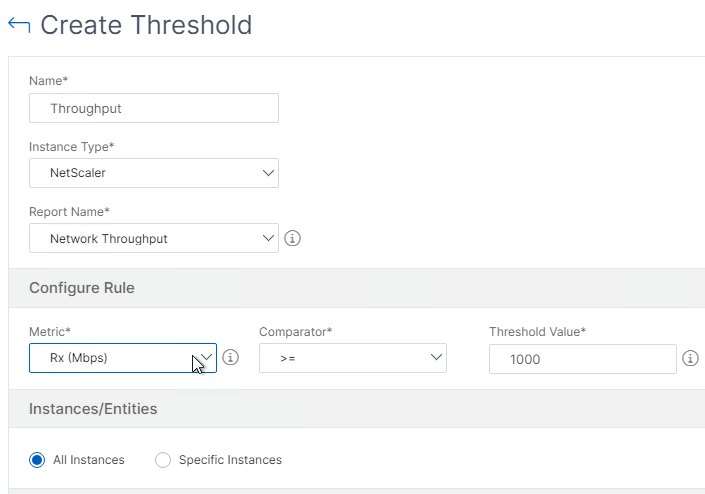Edit the Threshold Value field showing 1000
This screenshot has width=705, height=494.
(583, 359)
